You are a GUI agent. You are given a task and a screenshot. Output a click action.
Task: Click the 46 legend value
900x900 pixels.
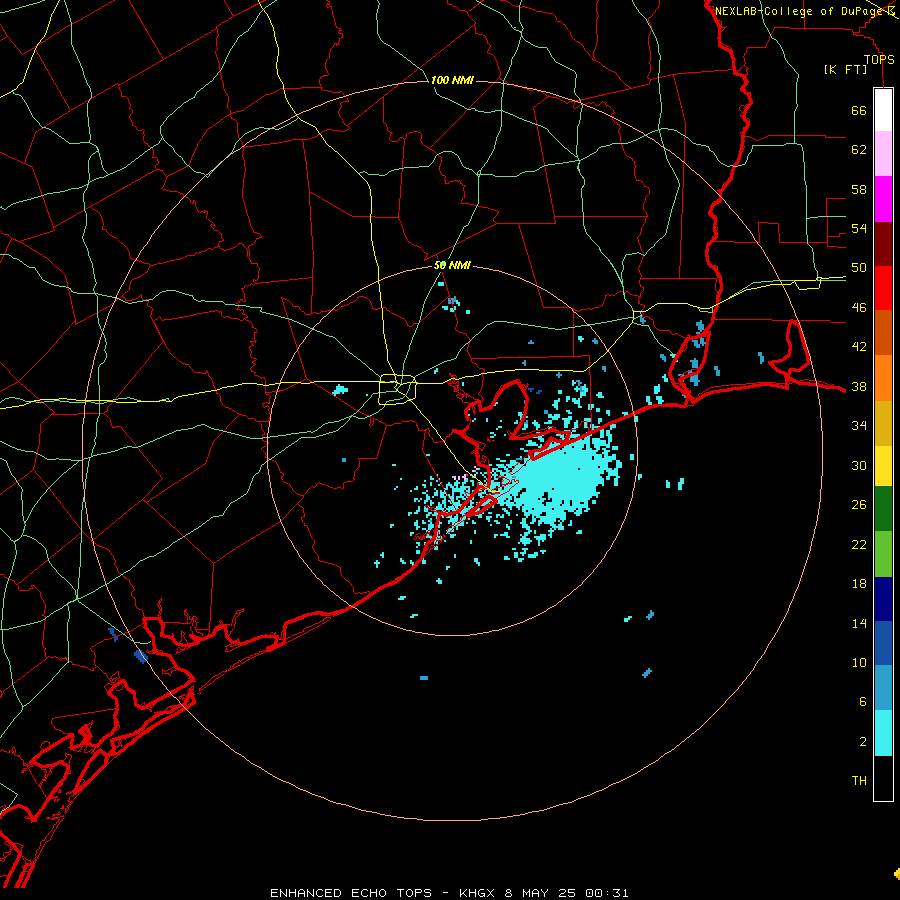point(859,308)
